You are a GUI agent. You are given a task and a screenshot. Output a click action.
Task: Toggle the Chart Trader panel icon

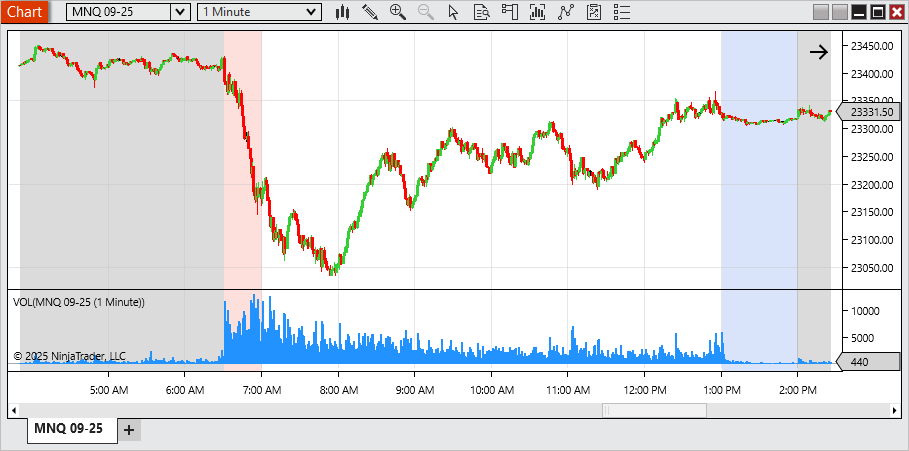point(509,12)
